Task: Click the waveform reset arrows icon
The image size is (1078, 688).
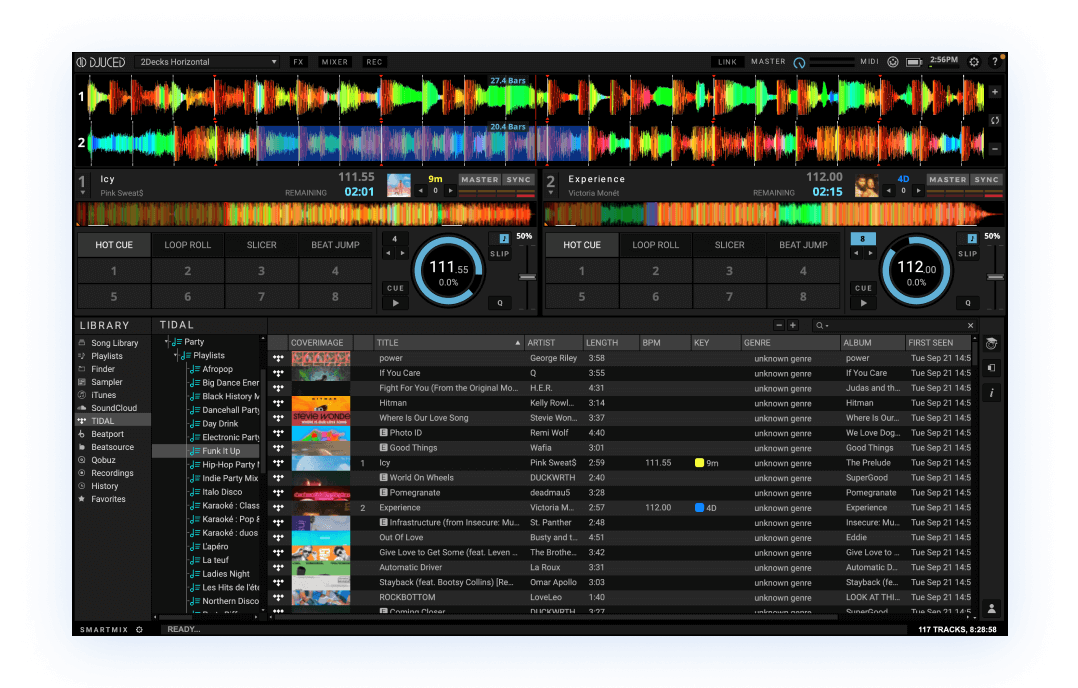Action: point(995,120)
